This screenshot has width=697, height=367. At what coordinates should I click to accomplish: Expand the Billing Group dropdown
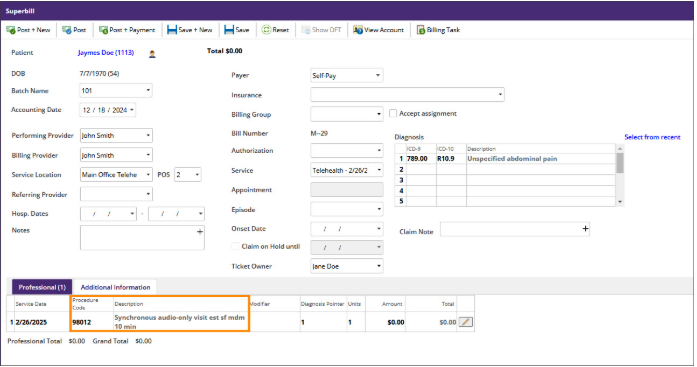click(378, 114)
